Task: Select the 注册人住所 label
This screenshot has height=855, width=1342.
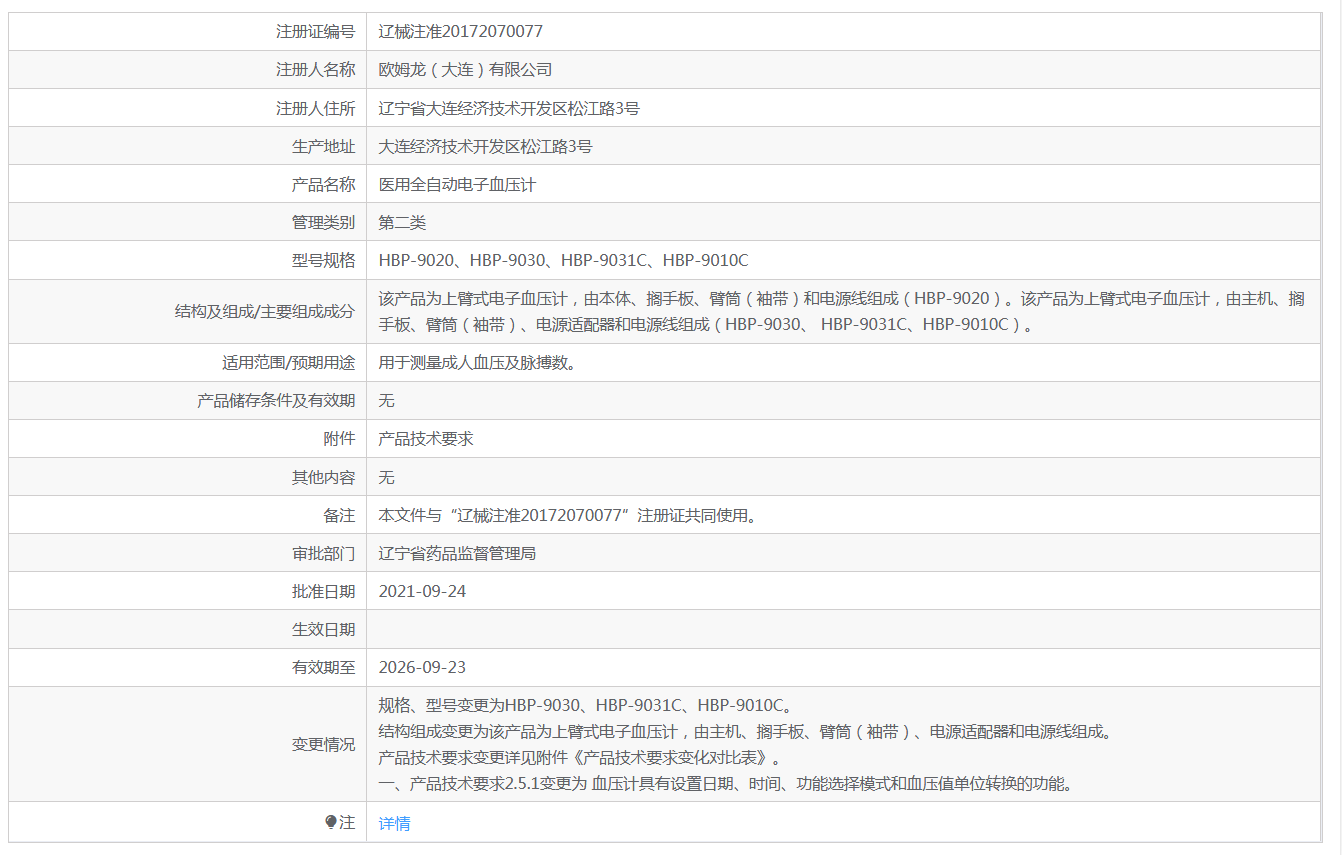Action: 315,108
